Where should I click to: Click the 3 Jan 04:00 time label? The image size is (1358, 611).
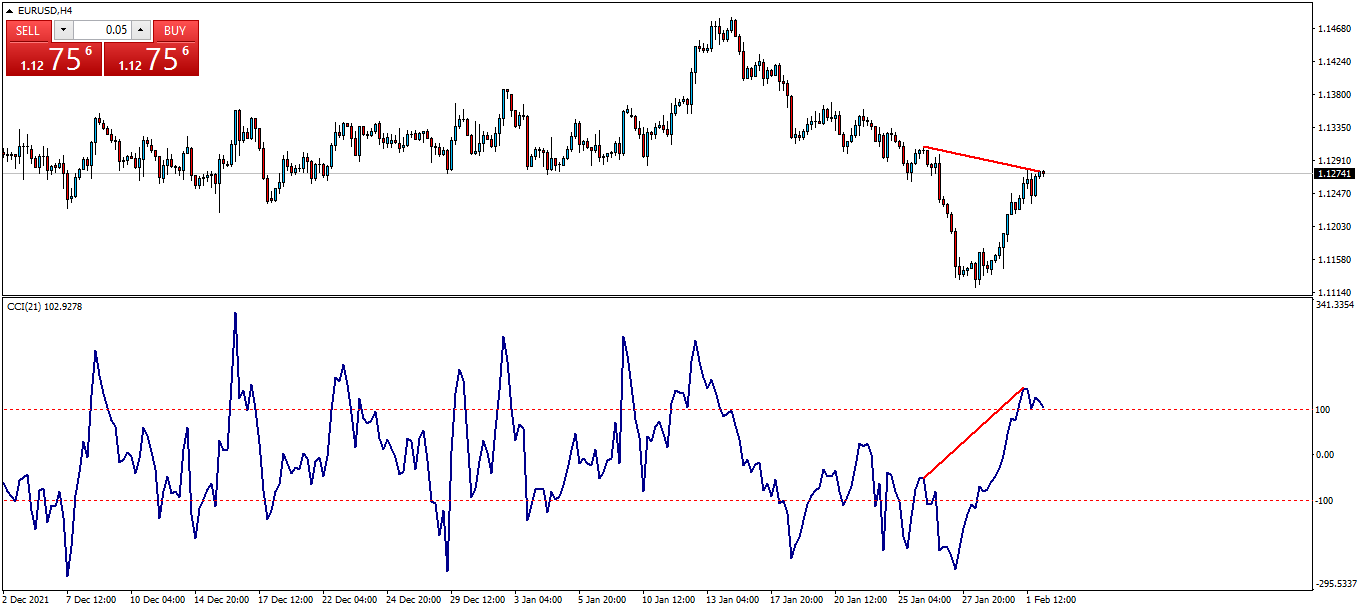[539, 600]
